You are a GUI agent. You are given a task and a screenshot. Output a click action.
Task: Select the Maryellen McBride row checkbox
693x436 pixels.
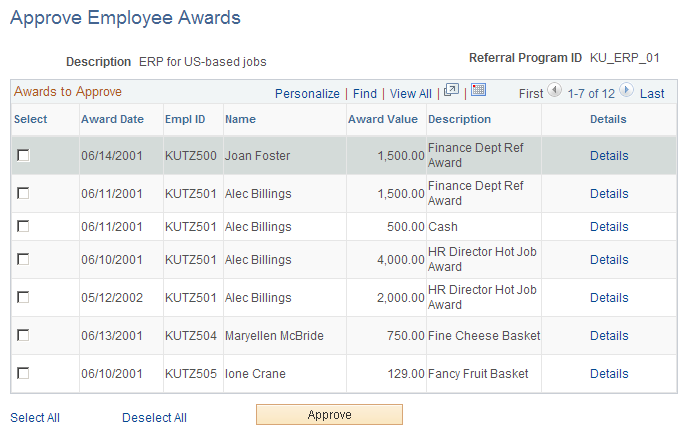(23, 335)
